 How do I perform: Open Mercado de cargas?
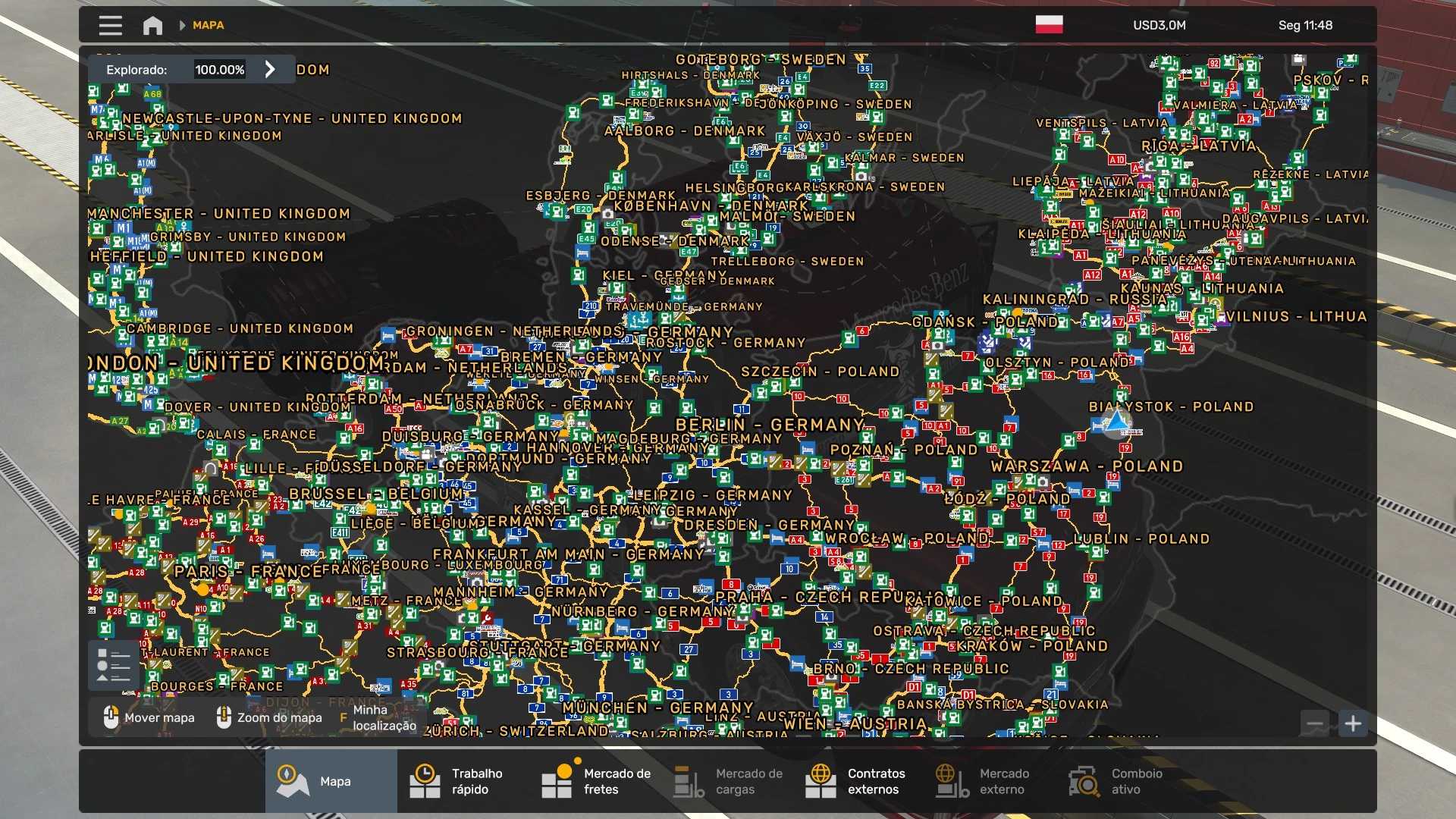point(728,781)
